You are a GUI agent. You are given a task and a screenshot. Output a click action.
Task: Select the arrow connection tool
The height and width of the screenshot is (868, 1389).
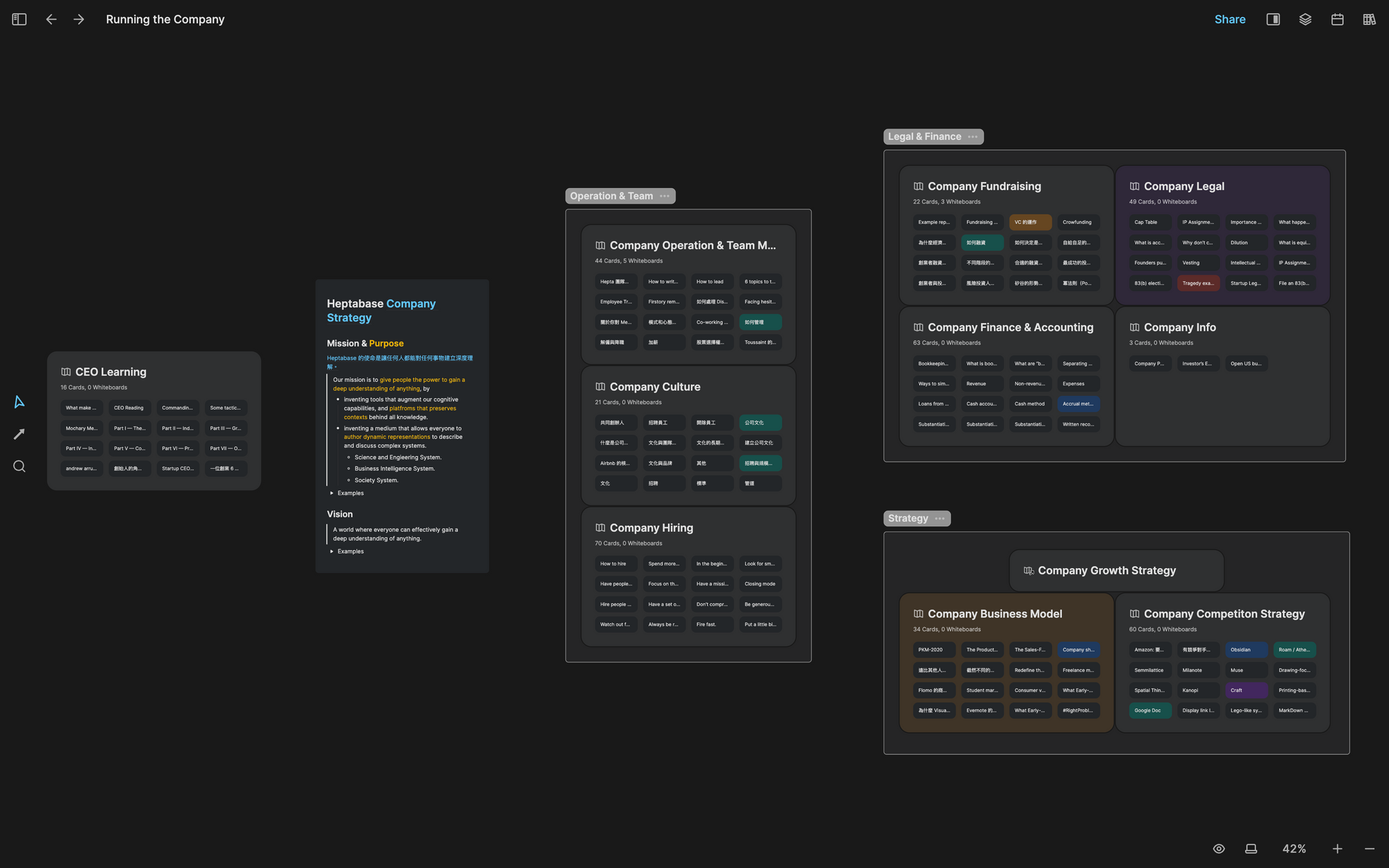click(x=19, y=434)
